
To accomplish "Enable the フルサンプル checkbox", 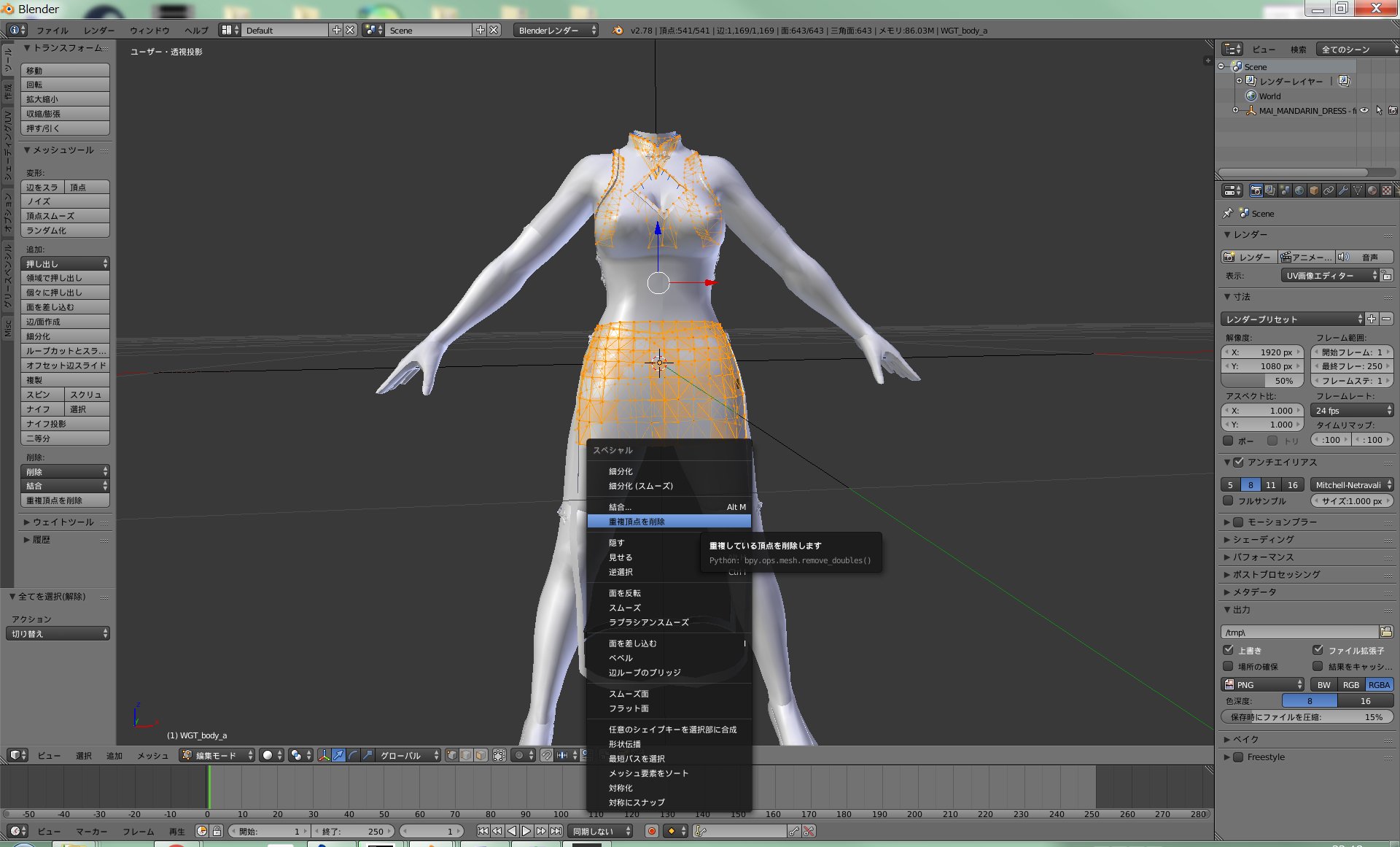I will tap(1229, 500).
